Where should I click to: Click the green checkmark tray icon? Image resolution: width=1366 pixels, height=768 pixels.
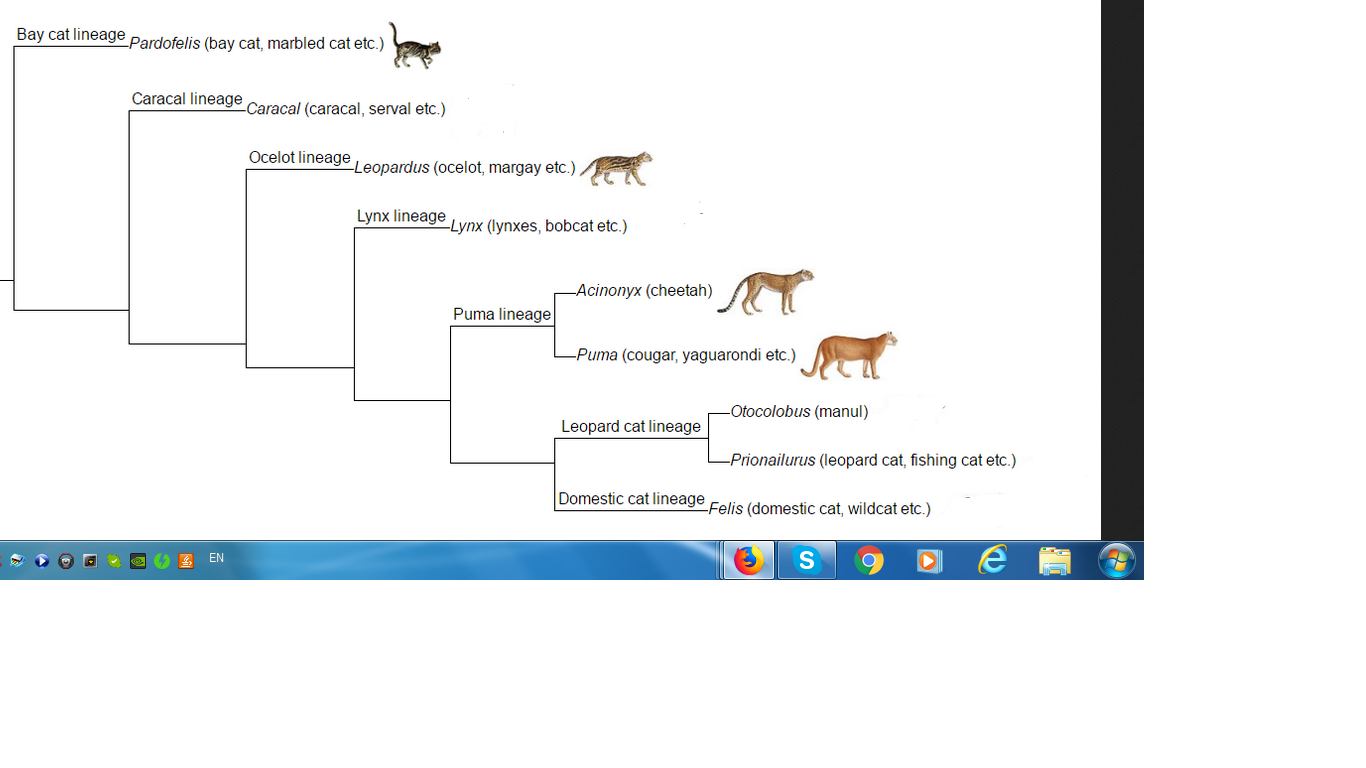pos(114,561)
